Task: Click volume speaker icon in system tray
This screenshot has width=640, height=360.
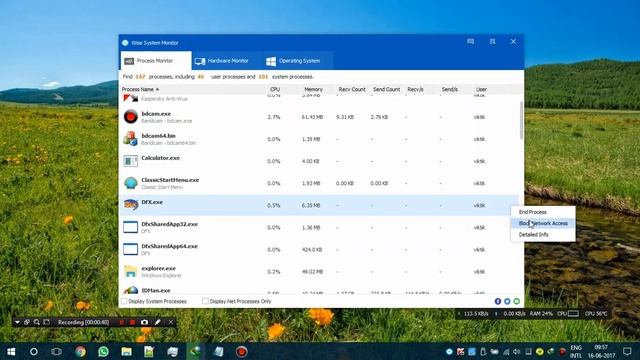Action: coord(517,351)
